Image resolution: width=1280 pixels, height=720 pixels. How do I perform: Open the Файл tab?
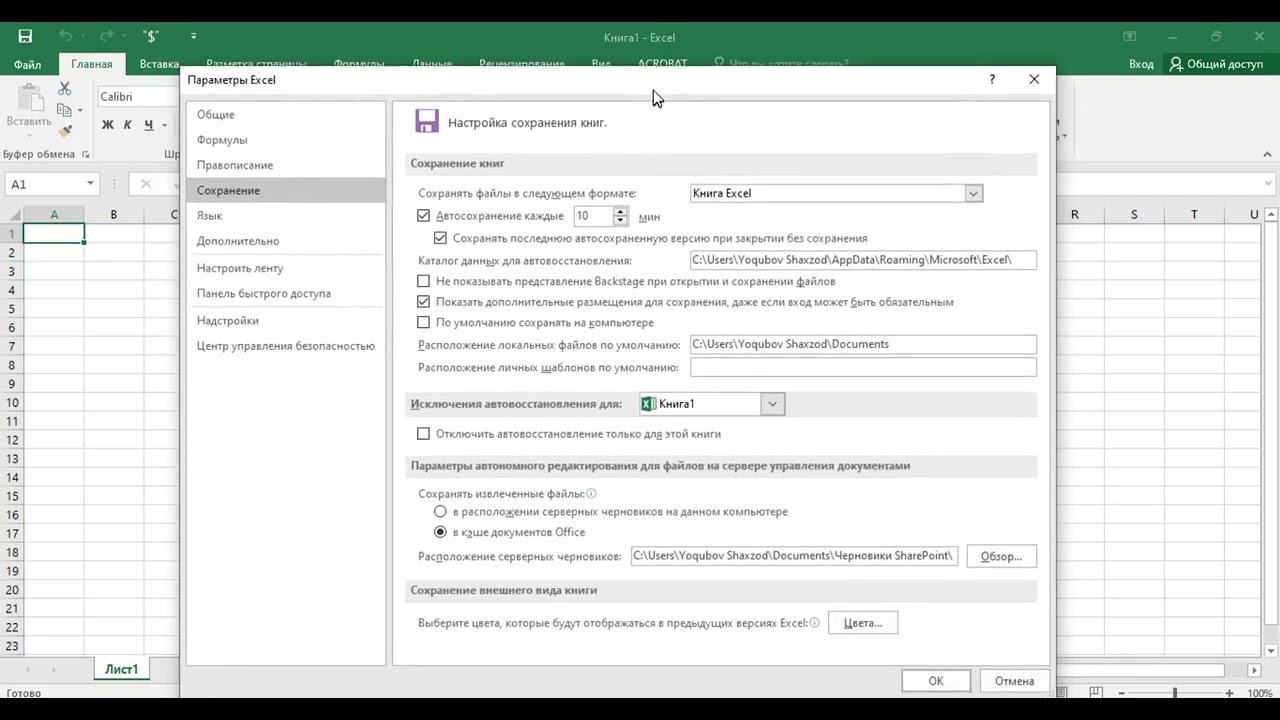(x=27, y=64)
